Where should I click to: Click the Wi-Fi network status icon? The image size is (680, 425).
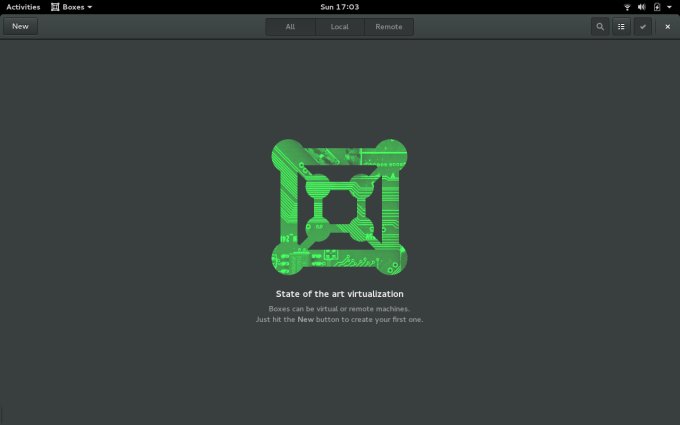point(627,7)
